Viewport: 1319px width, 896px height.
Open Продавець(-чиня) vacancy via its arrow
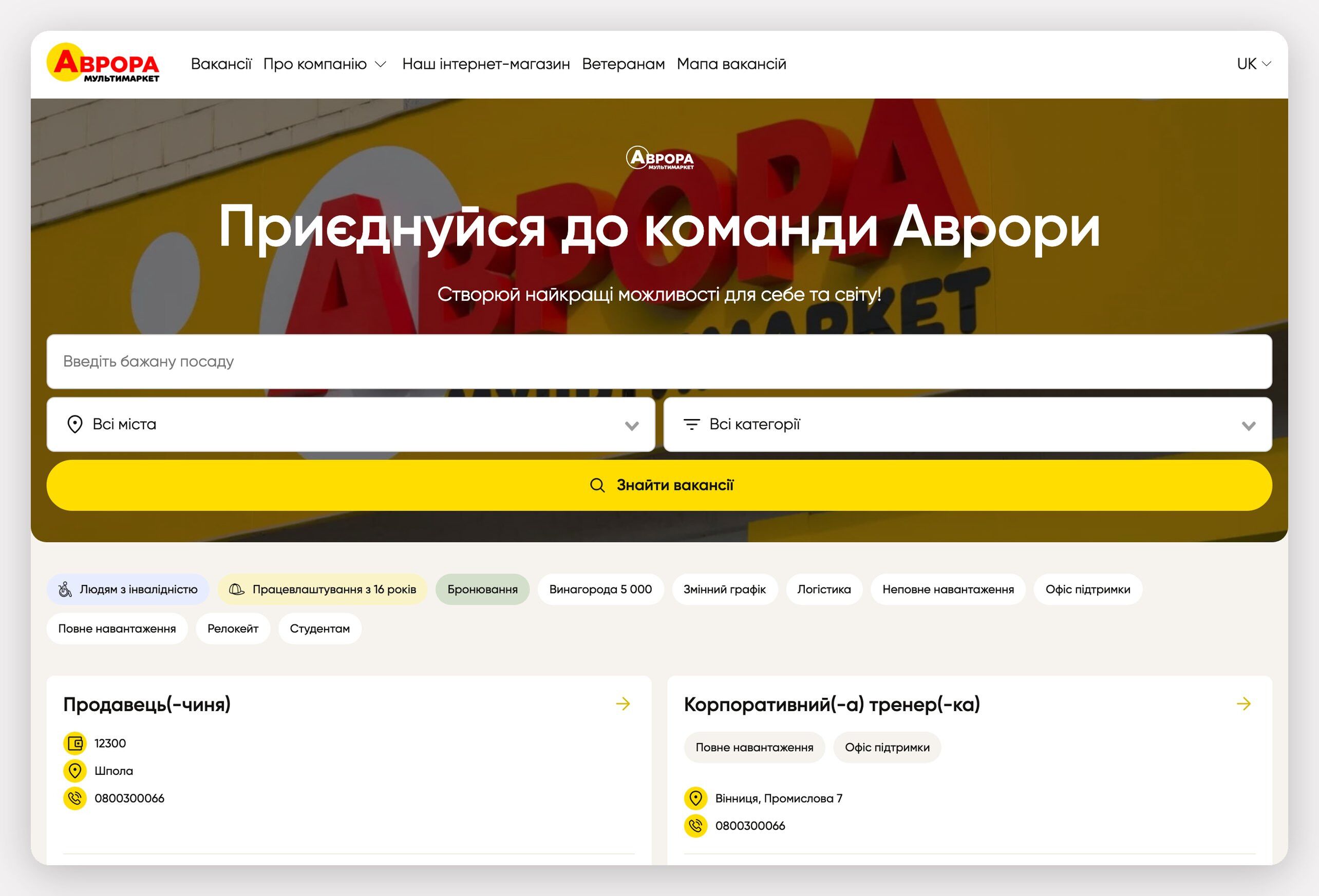623,703
